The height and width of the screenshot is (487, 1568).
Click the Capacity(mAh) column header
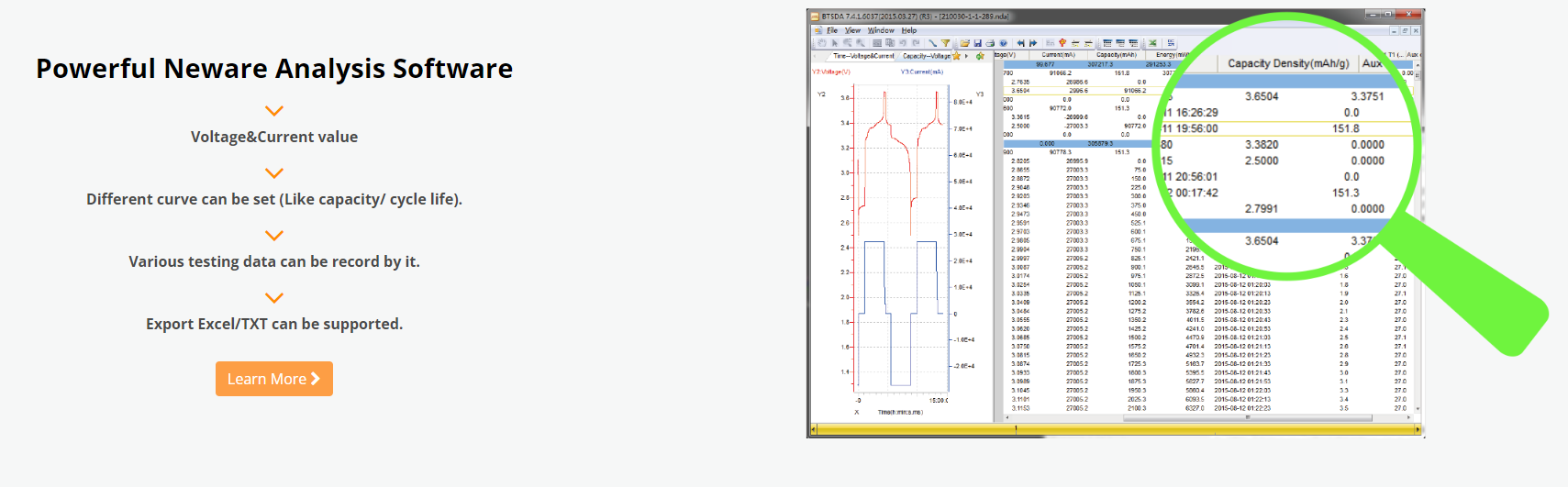click(1117, 55)
